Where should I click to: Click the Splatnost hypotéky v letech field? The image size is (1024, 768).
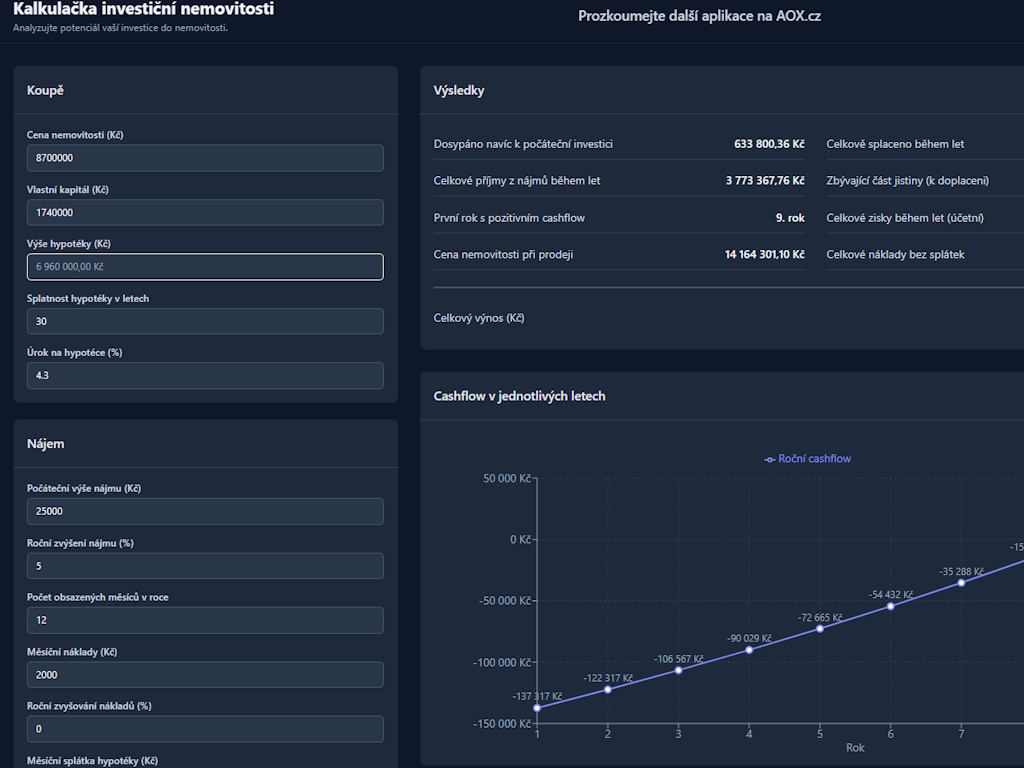(205, 321)
